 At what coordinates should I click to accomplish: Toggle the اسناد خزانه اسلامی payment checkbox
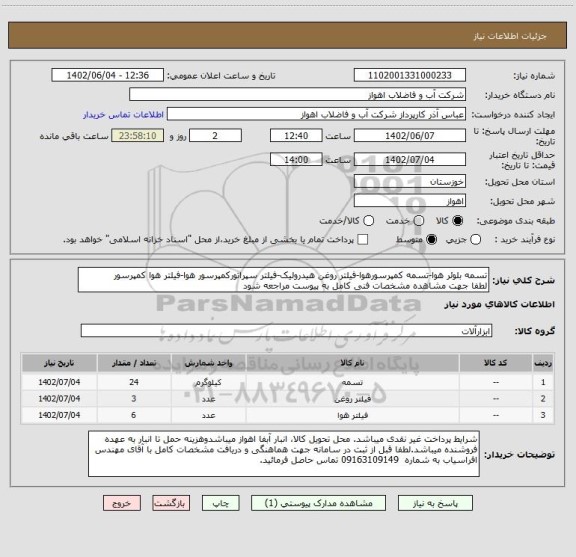pos(363,240)
